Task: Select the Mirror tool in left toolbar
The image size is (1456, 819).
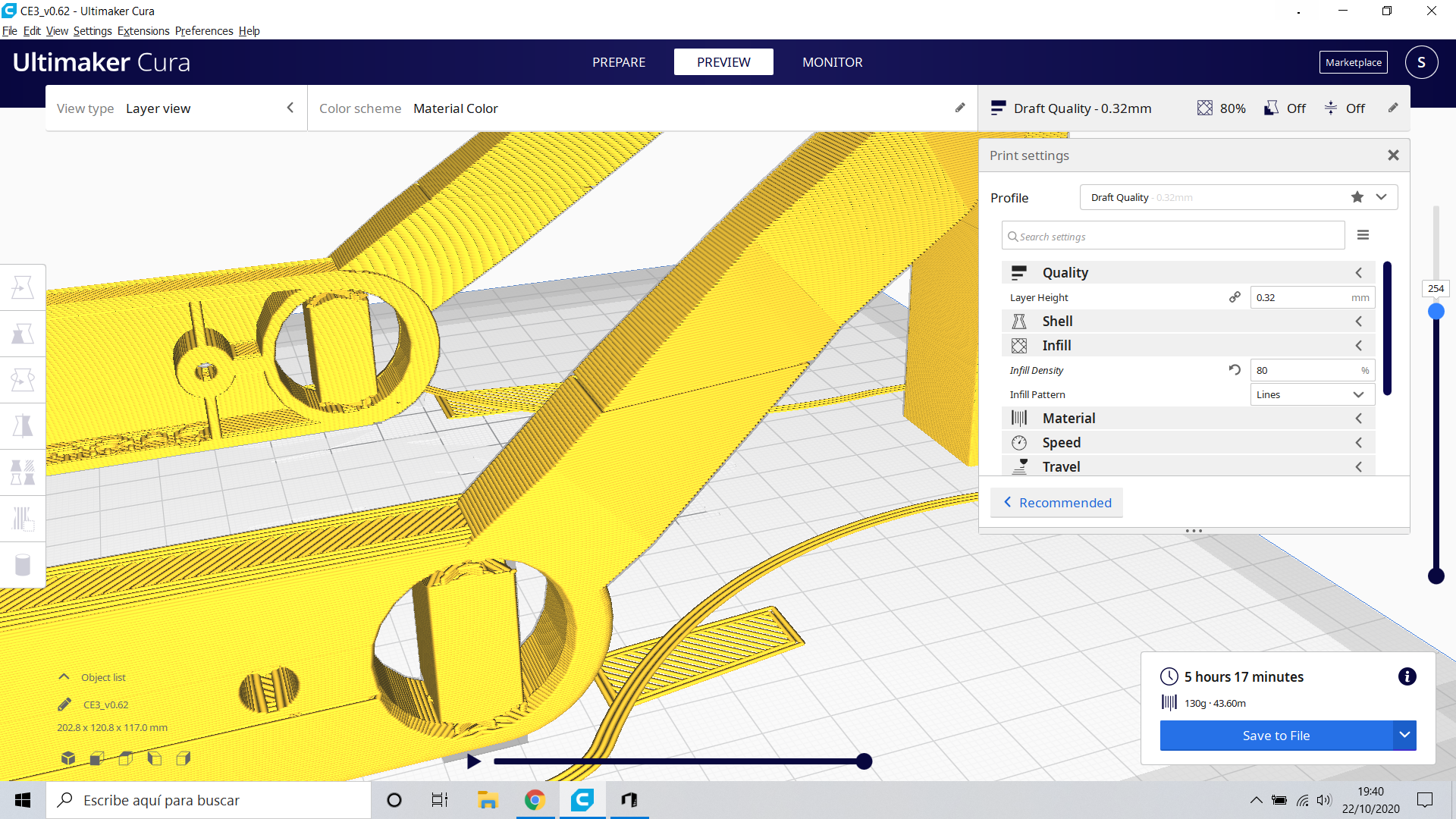Action: pos(23,426)
